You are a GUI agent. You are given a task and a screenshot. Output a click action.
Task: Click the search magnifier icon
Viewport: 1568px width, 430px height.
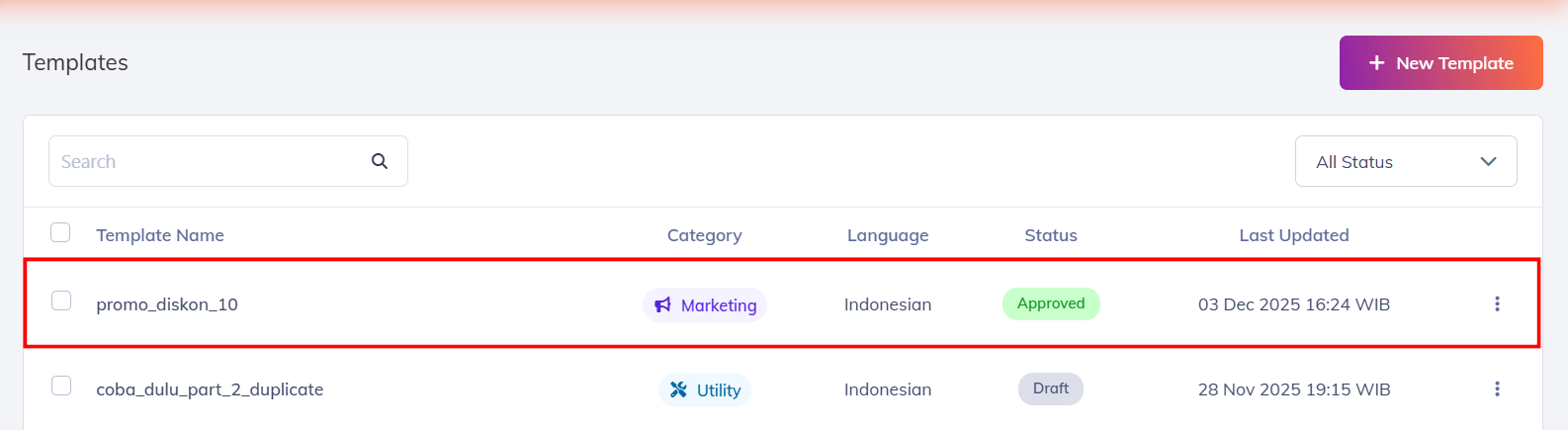[x=380, y=161]
